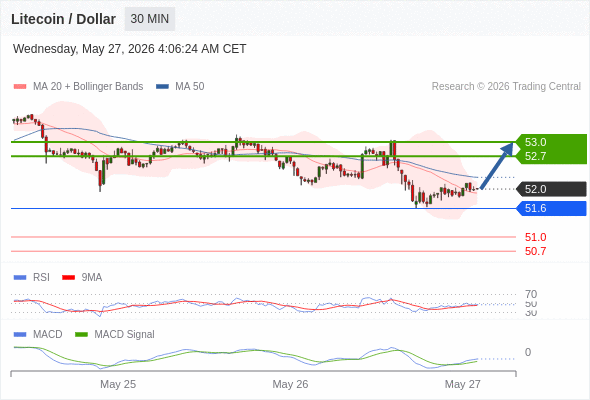Click the 30 MIN timeframe badge
The image size is (590, 400).
coord(150,19)
